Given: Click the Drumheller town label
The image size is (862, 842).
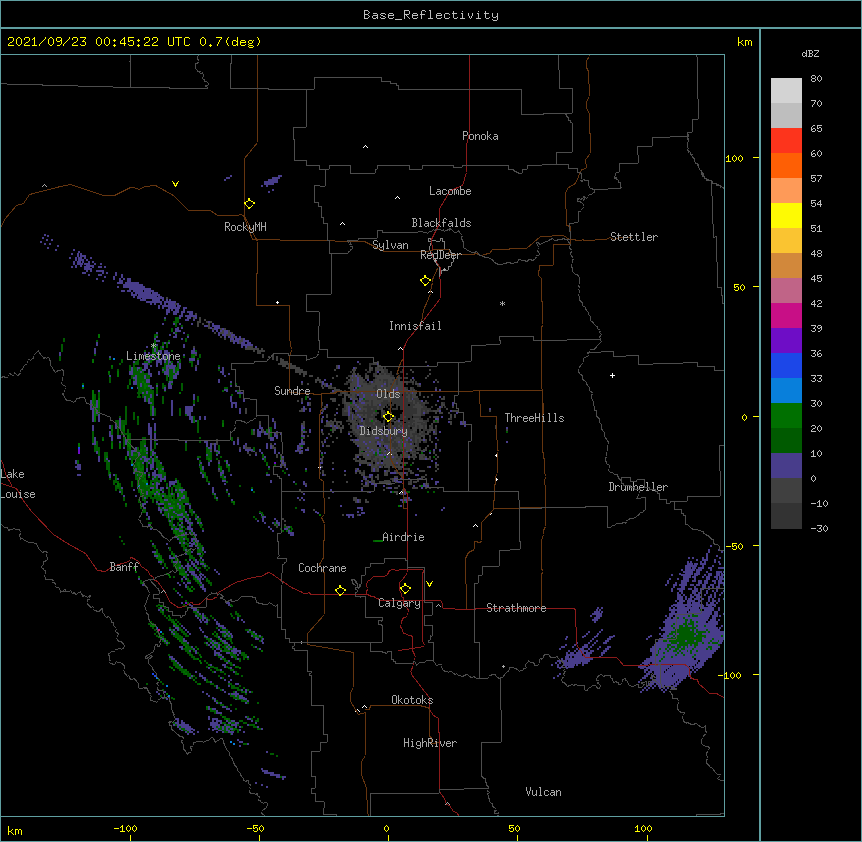Looking at the screenshot, I should point(638,487).
